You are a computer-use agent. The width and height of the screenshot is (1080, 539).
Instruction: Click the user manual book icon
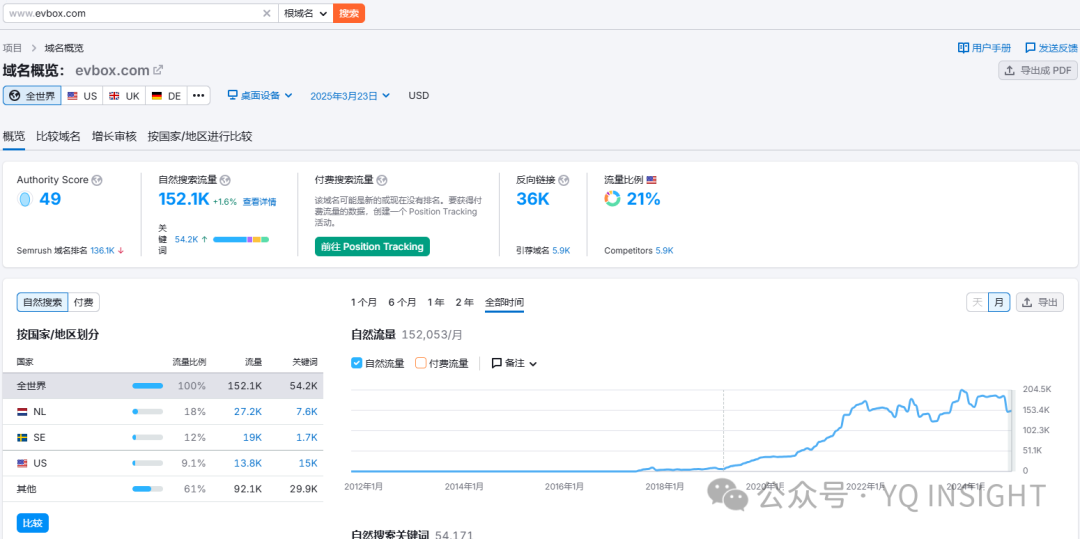(963, 47)
